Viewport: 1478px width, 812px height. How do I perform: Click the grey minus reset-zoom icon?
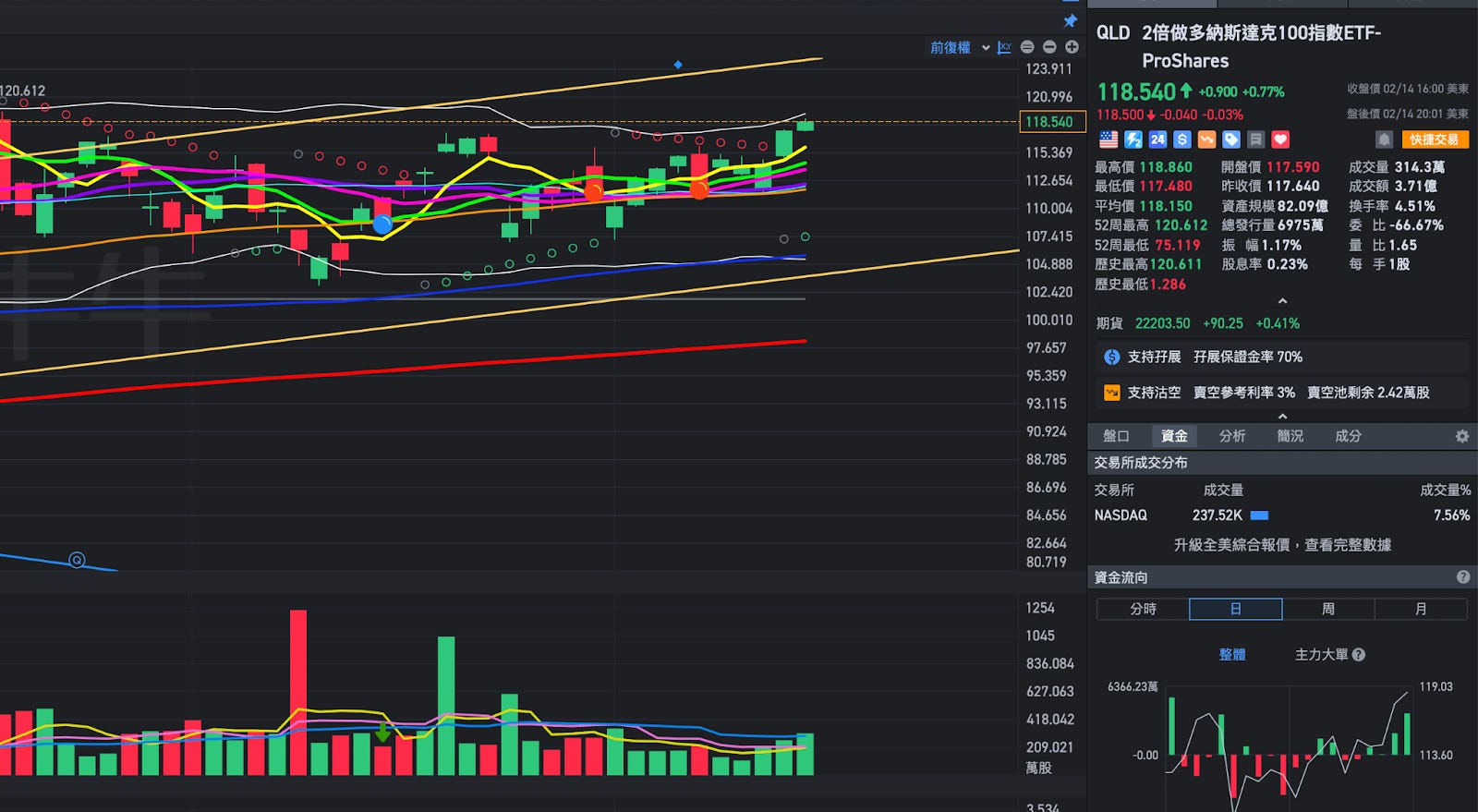pyautogui.click(x=1027, y=47)
